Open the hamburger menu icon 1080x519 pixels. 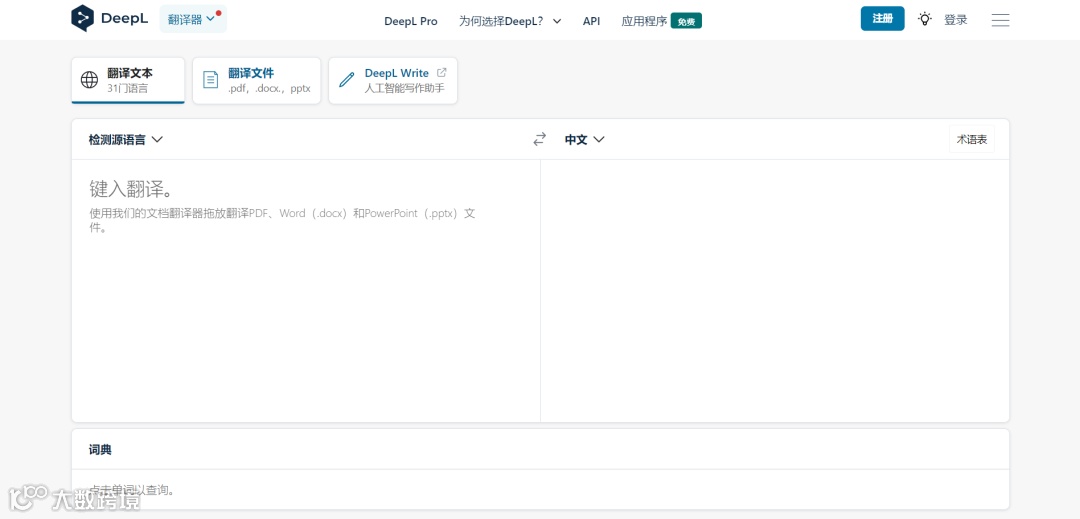point(1000,20)
